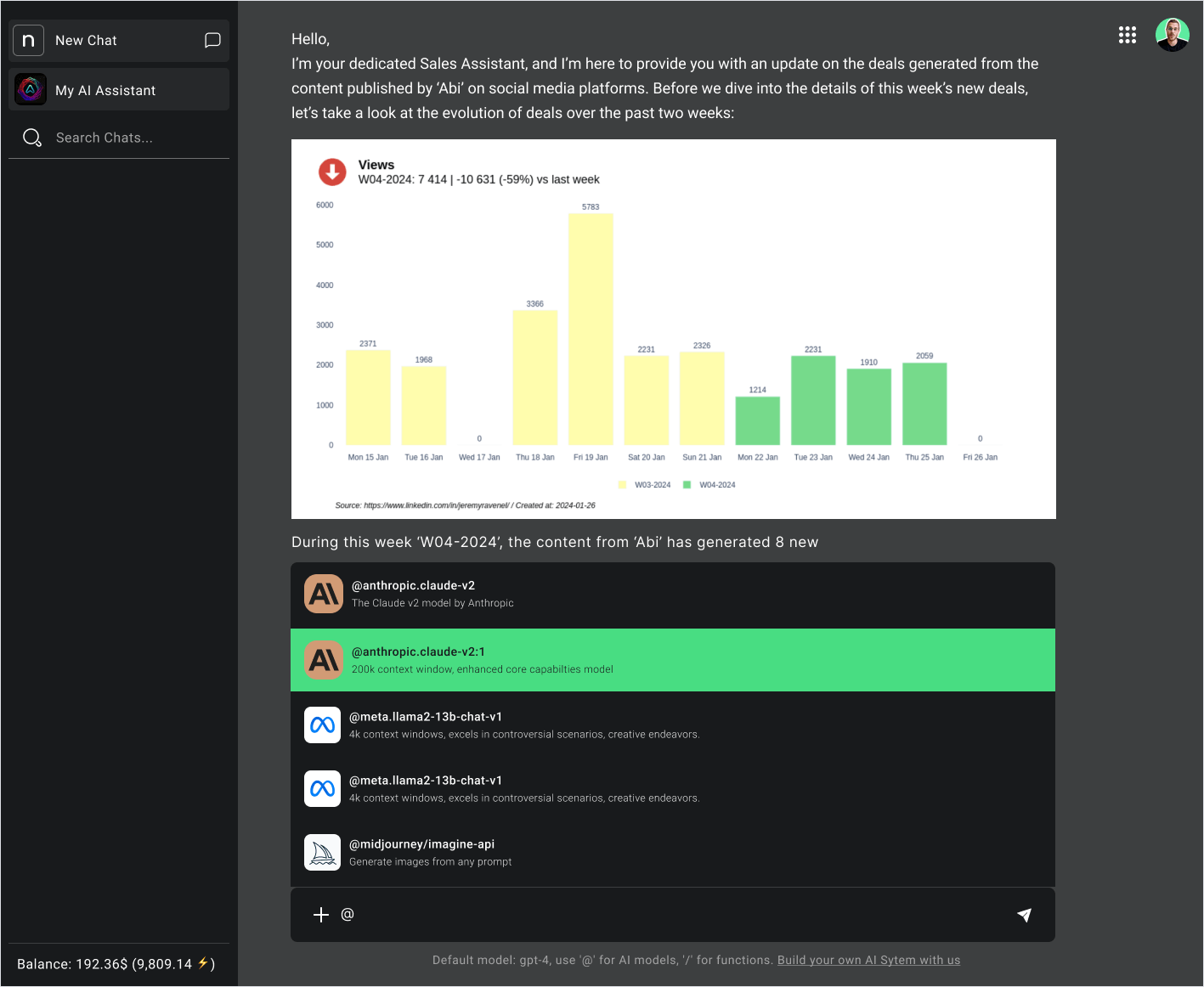Click the Sat 20 Jan 2231 bar
The image size is (1204, 987).
tap(647, 401)
